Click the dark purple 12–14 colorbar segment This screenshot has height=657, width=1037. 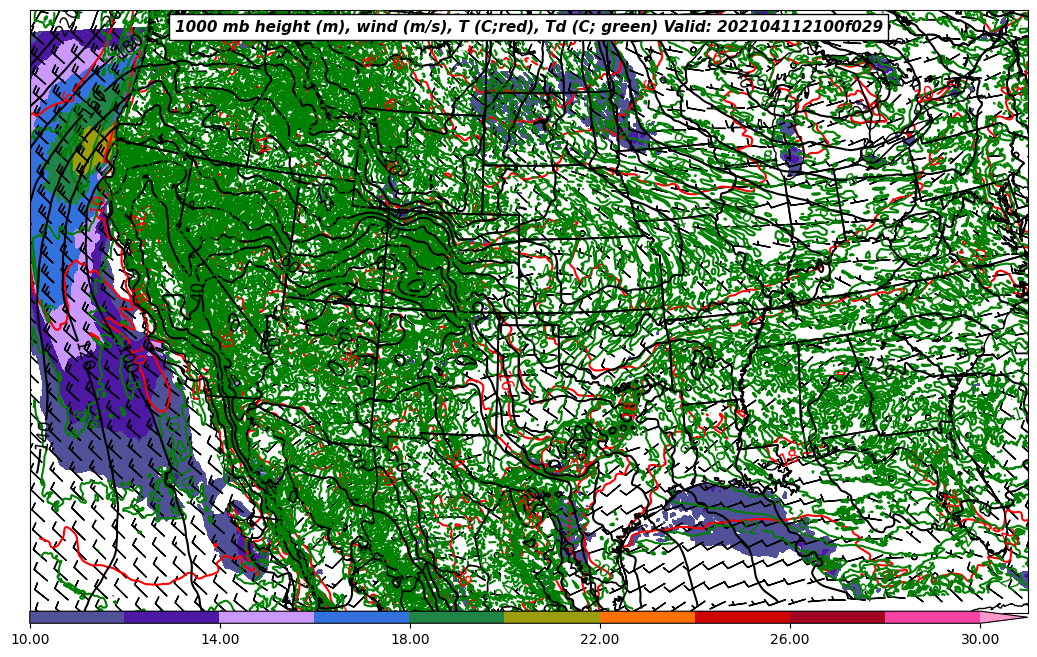(172, 617)
